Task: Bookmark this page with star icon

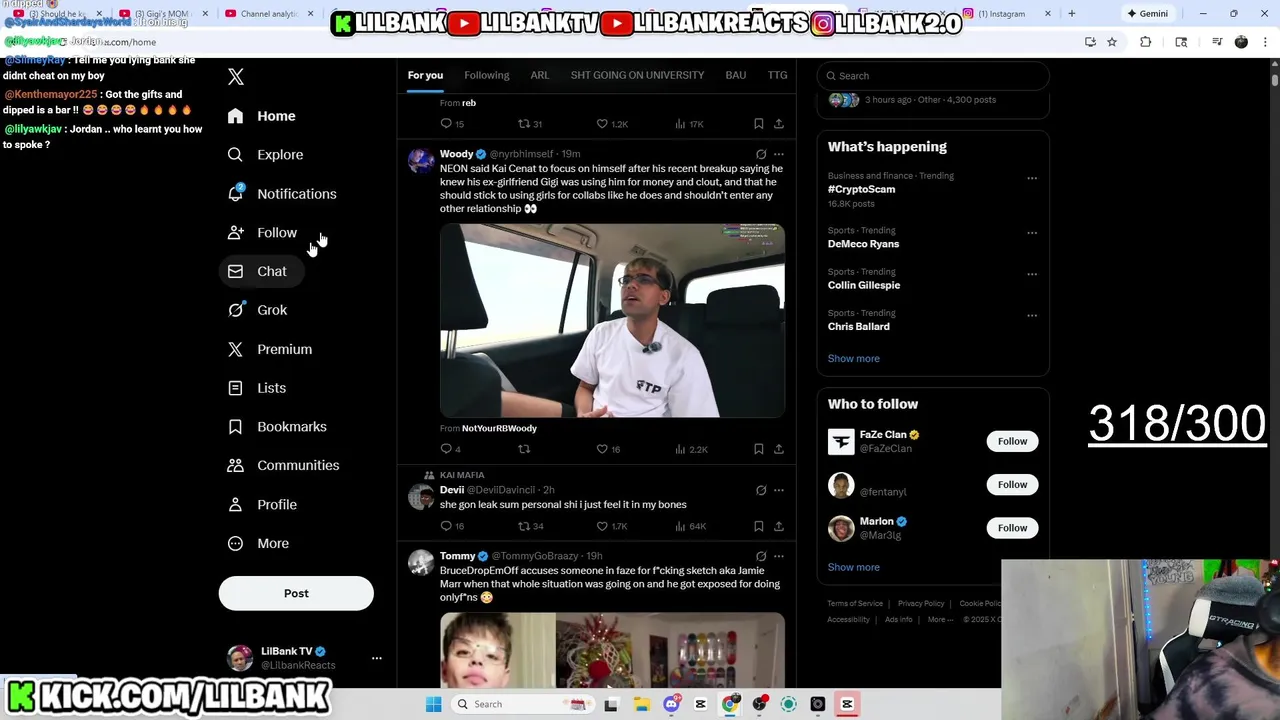Action: point(1112,42)
